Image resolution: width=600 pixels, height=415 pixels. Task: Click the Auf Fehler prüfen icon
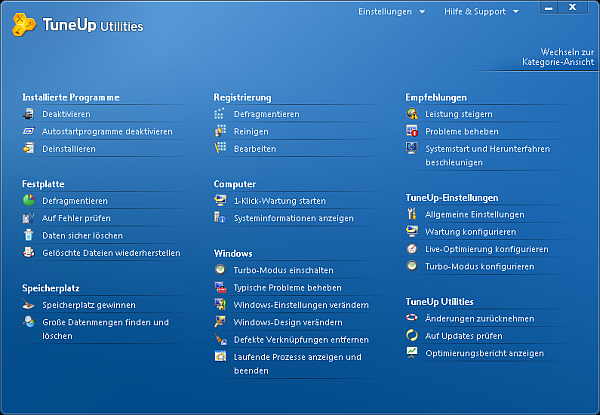tap(29, 218)
